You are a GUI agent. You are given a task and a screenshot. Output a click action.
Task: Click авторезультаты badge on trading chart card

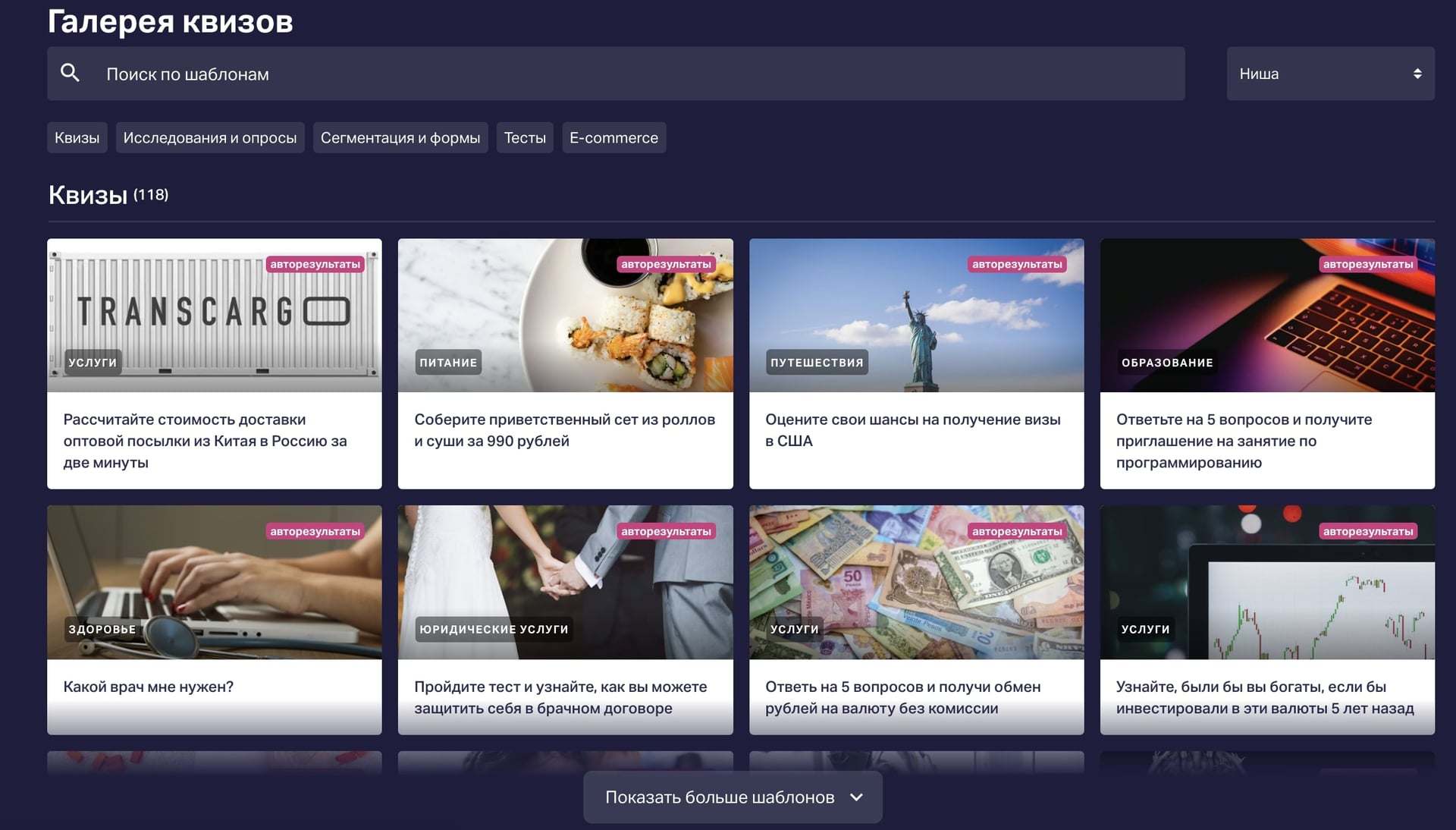click(1367, 531)
